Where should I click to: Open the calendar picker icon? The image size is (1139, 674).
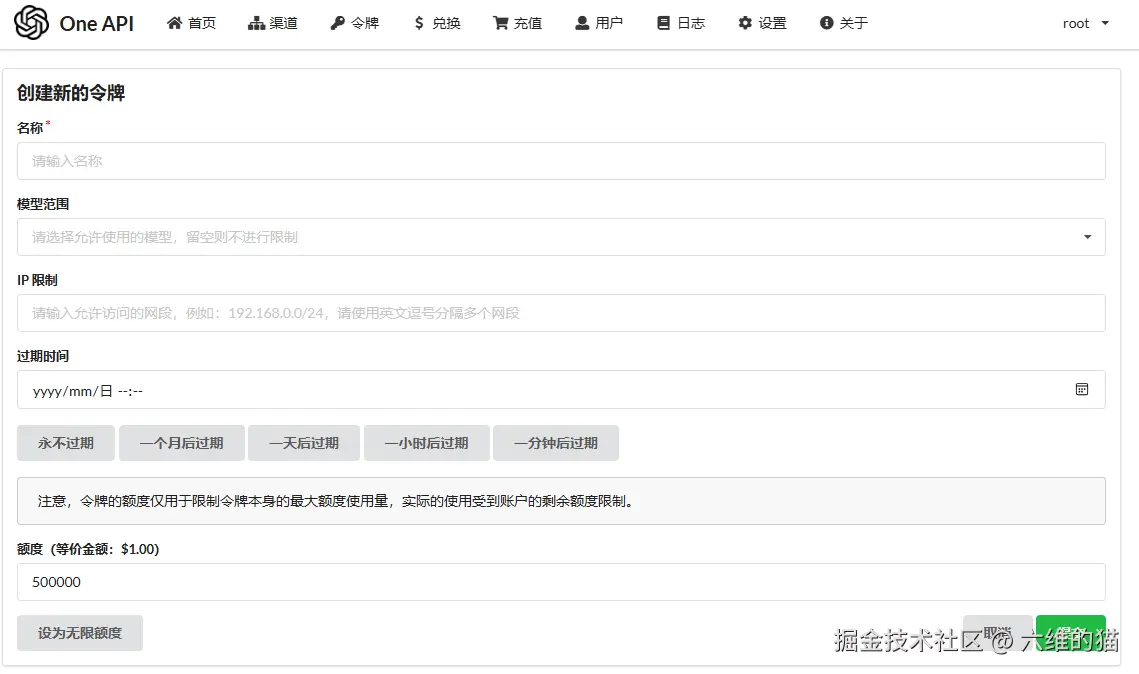point(1082,389)
